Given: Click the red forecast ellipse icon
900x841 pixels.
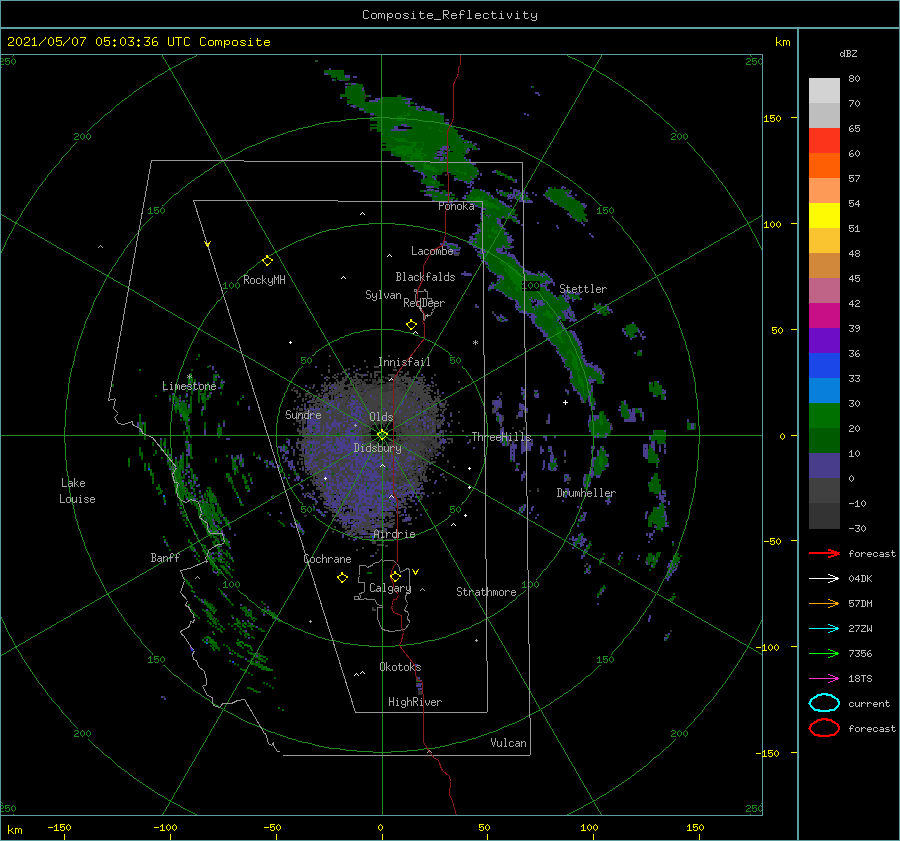Looking at the screenshot, I should pos(824,728).
